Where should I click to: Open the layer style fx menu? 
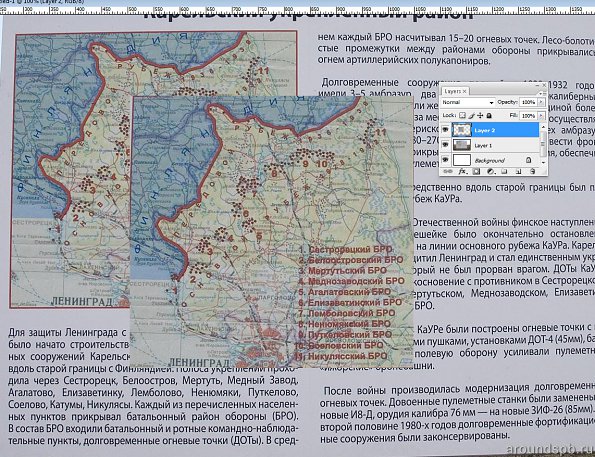click(463, 172)
